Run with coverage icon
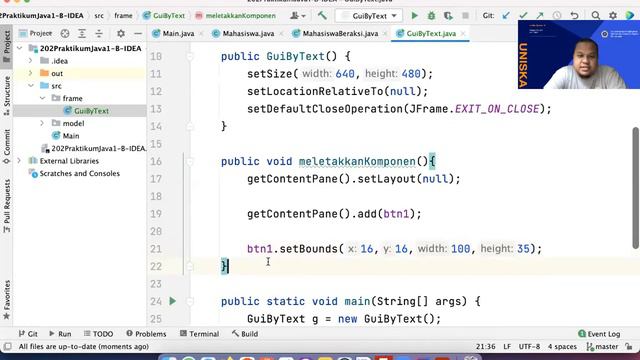This screenshot has height=360, width=640. point(448,16)
